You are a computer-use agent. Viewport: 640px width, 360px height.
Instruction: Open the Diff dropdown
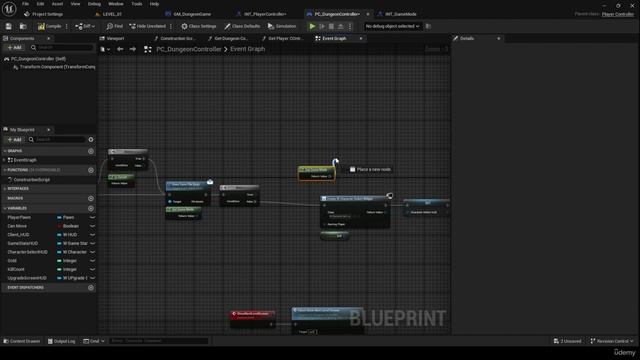point(85,26)
